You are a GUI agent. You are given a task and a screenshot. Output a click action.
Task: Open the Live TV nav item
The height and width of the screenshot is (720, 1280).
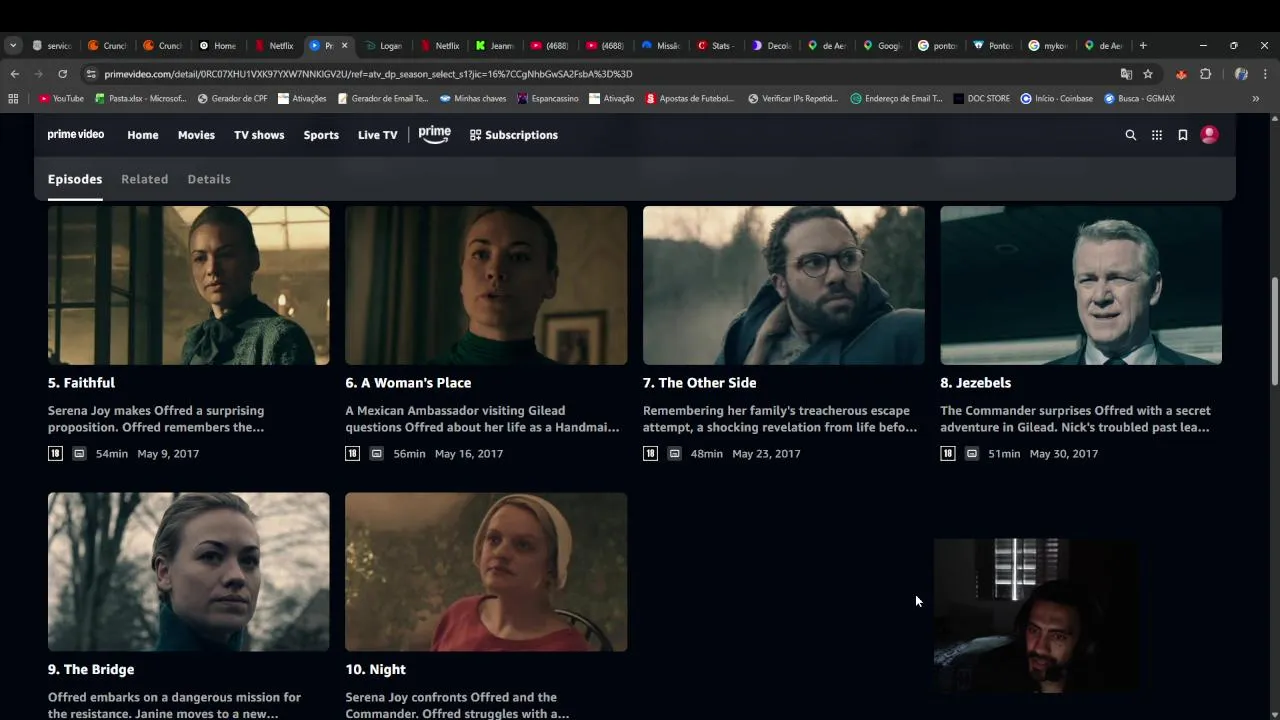tap(377, 135)
